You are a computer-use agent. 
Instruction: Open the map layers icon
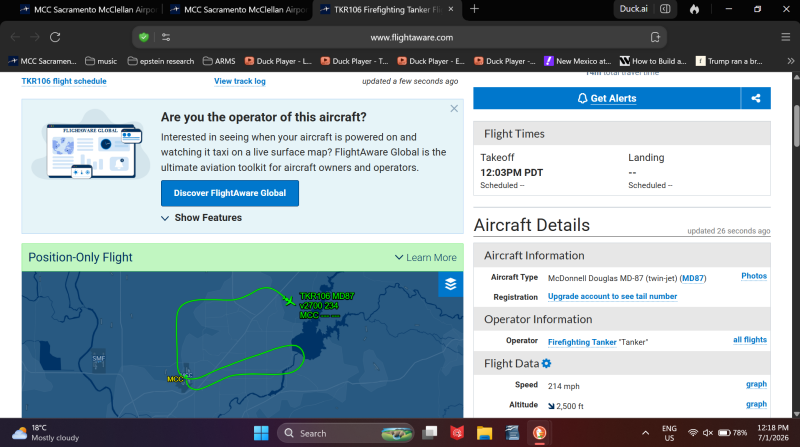pyautogui.click(x=451, y=284)
